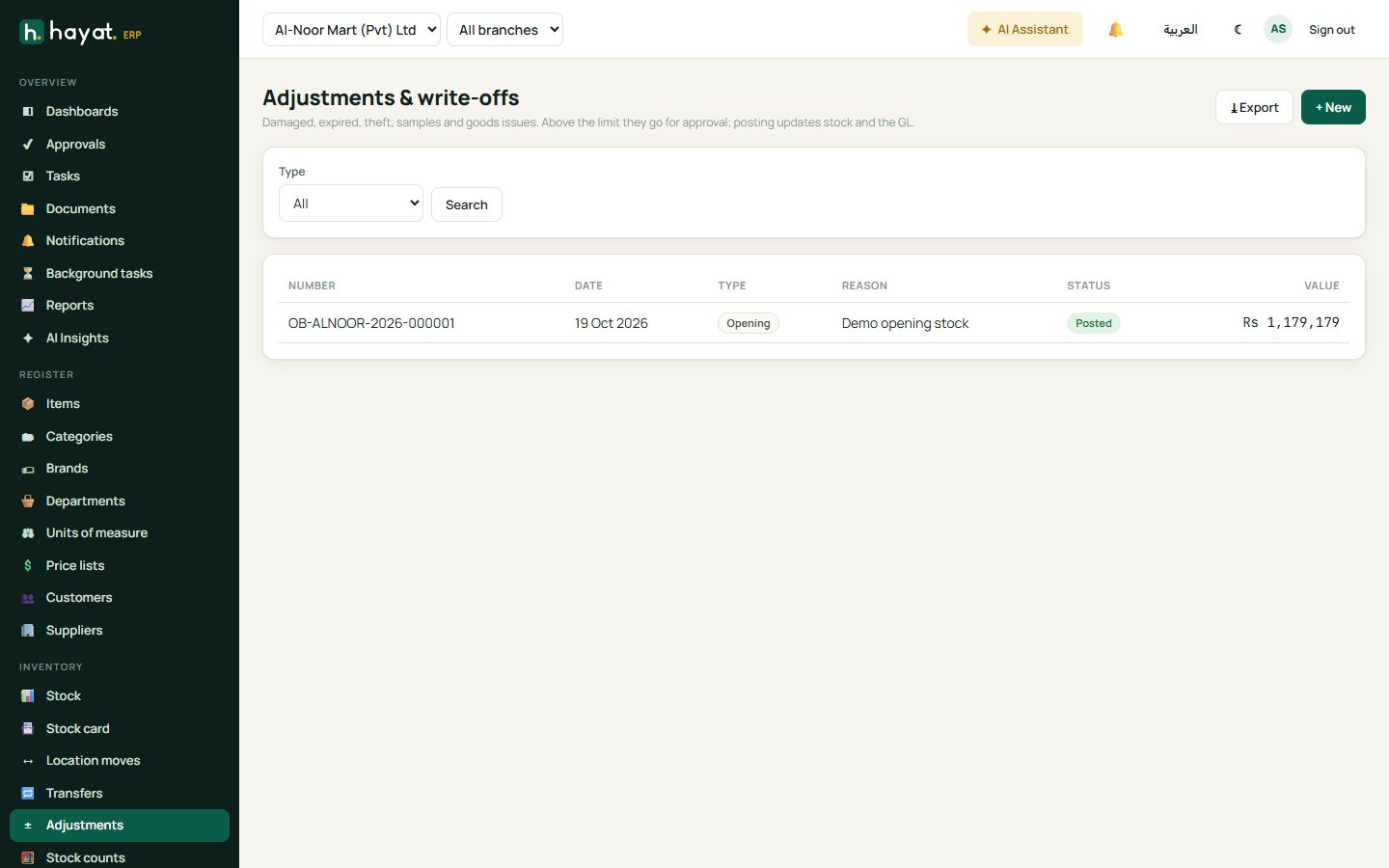Click the Transfers icon in sidebar
1389x868 pixels.
(28, 794)
